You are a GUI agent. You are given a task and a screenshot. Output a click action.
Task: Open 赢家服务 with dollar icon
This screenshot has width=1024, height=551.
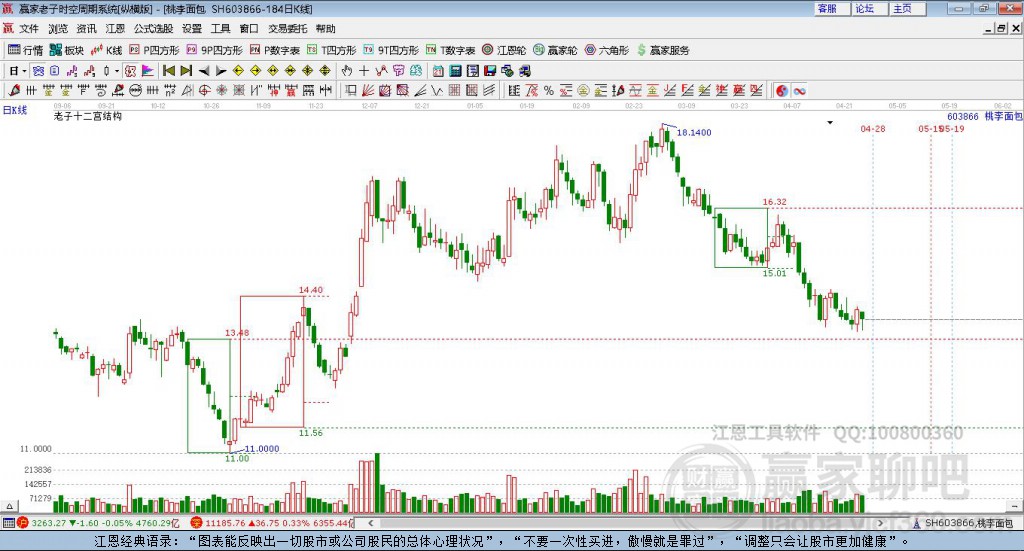[x=663, y=50]
